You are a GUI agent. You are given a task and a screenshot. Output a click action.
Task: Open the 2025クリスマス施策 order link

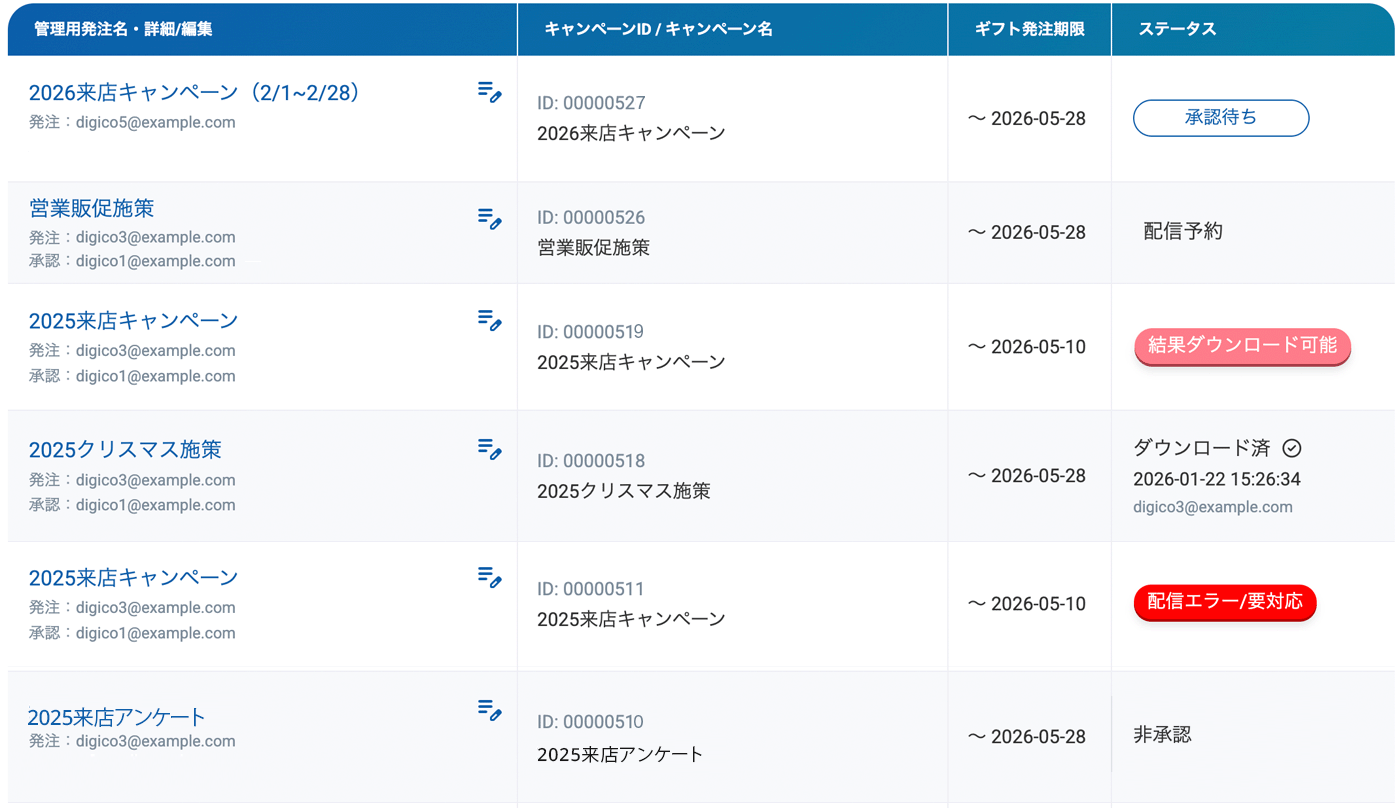125,450
